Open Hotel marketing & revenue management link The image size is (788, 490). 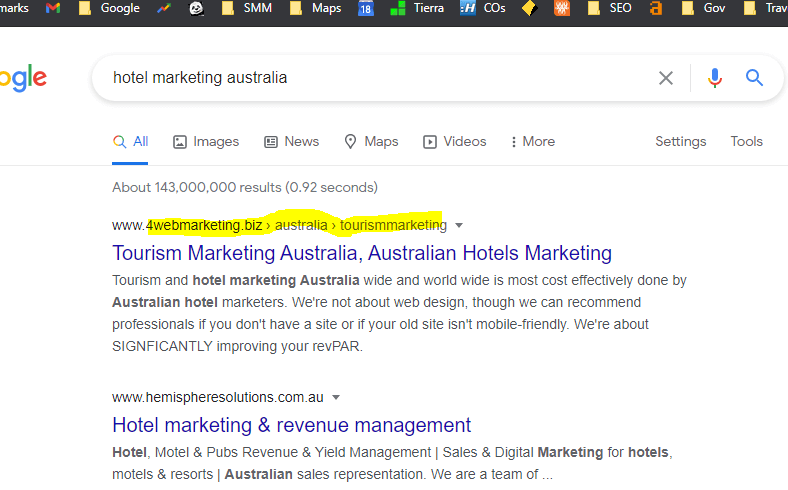tap(291, 425)
